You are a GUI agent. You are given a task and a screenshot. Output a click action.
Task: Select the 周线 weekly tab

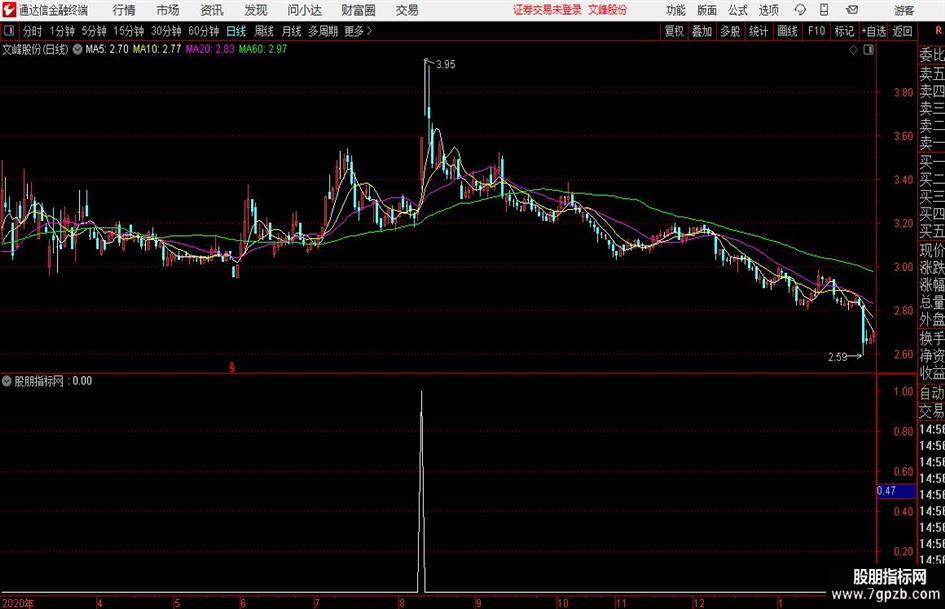[263, 31]
